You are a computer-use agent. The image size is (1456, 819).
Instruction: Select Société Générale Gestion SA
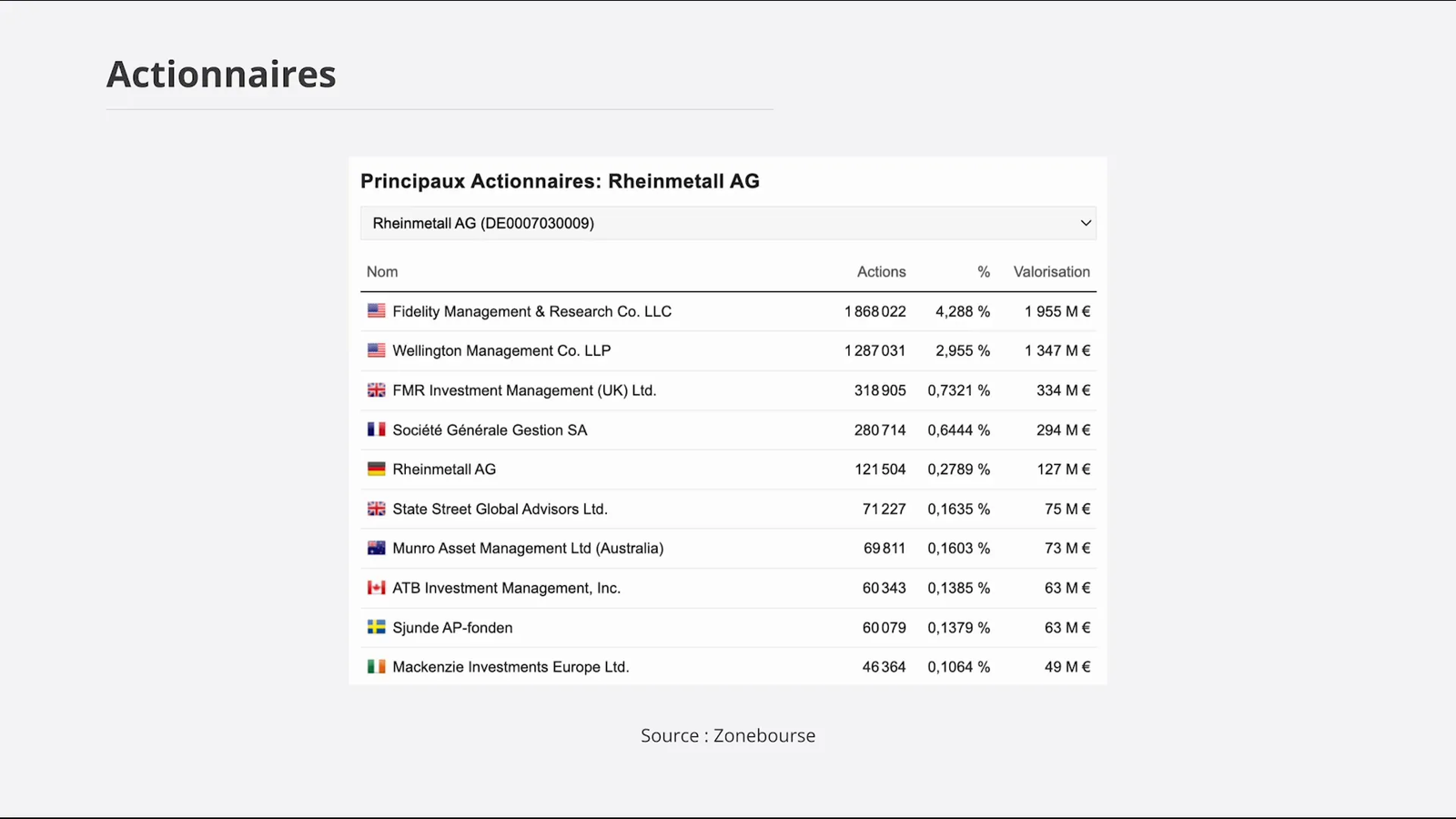pyautogui.click(x=490, y=430)
